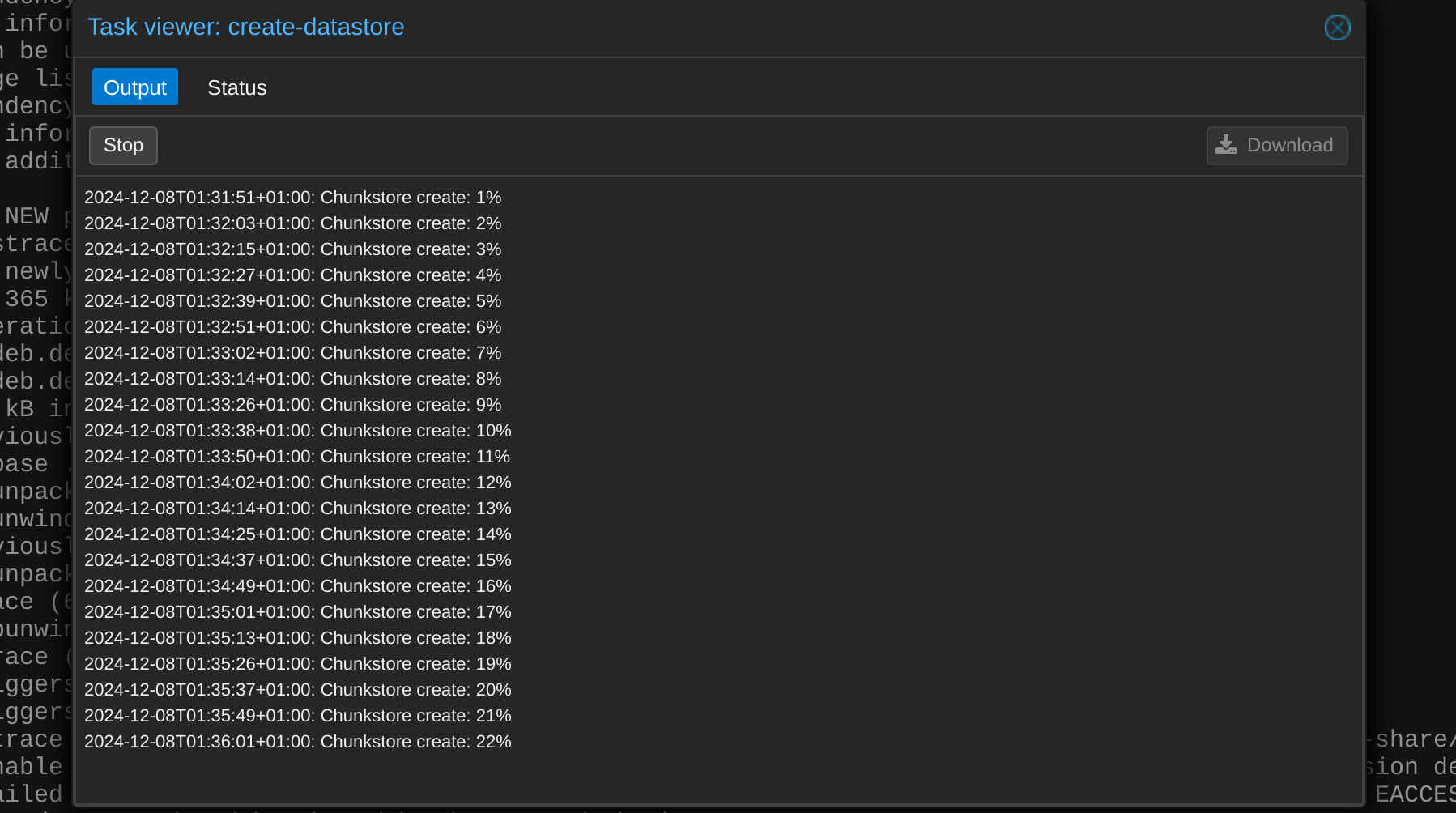Select the Chunkstore create: 5% log line
1456x813 pixels.
coord(293,301)
